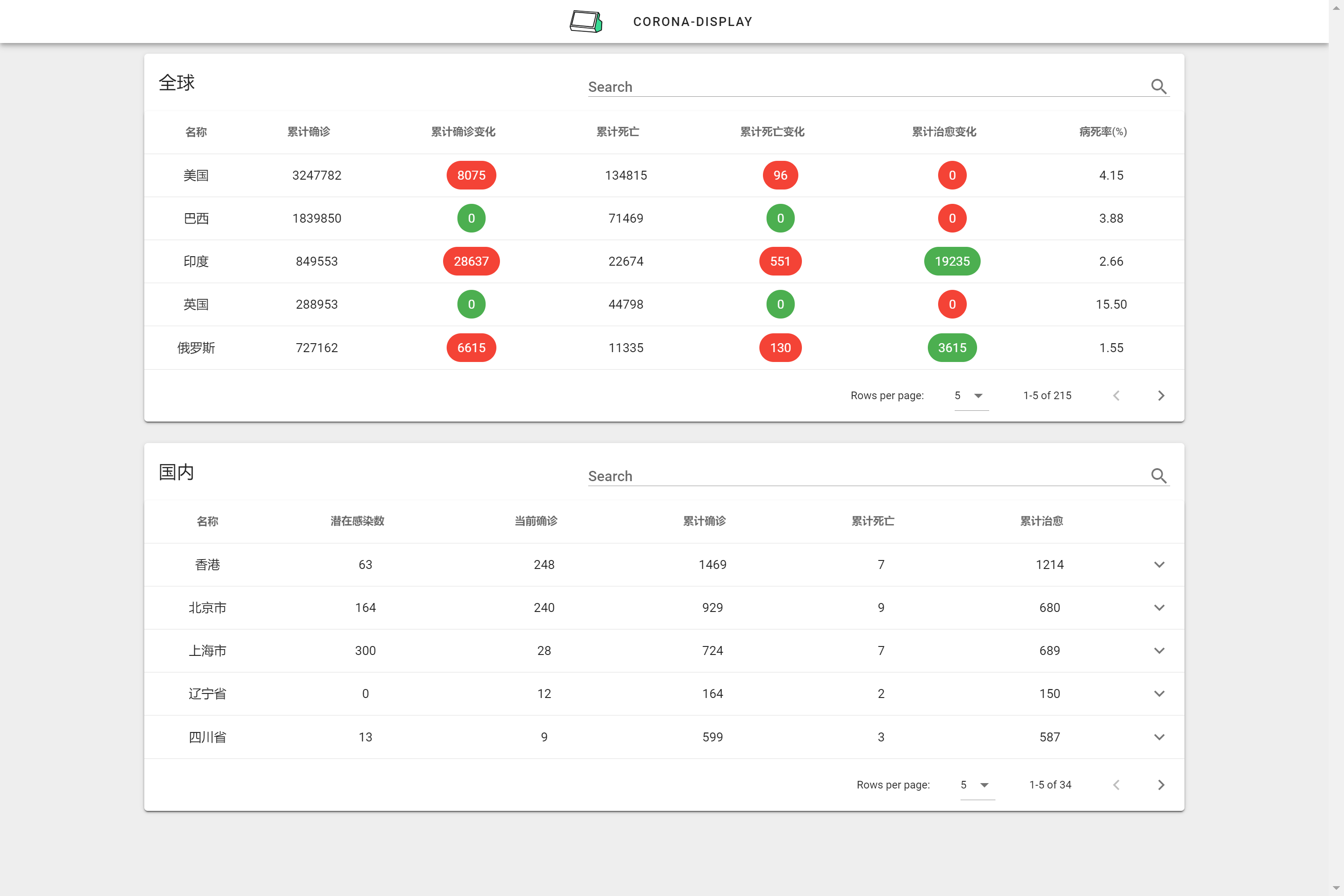Go to next page of 国内 table

(x=1161, y=784)
